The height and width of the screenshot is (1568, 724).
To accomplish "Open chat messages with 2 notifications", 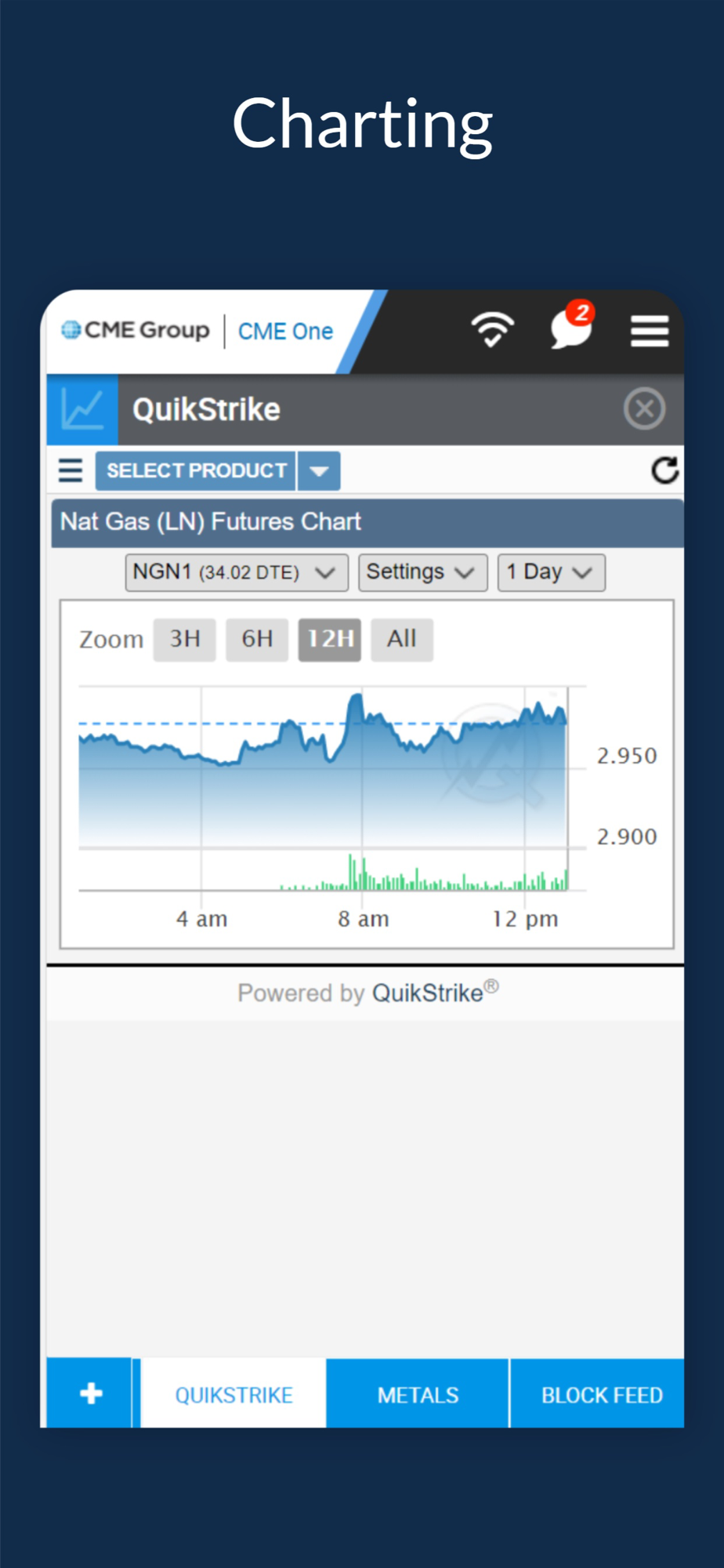I will (x=572, y=325).
